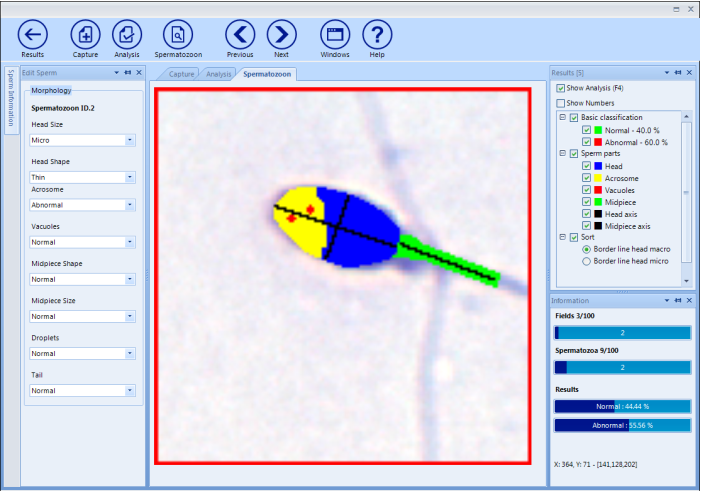Click Results tree scrollbar down arrow
The image size is (701, 491).
[x=686, y=281]
